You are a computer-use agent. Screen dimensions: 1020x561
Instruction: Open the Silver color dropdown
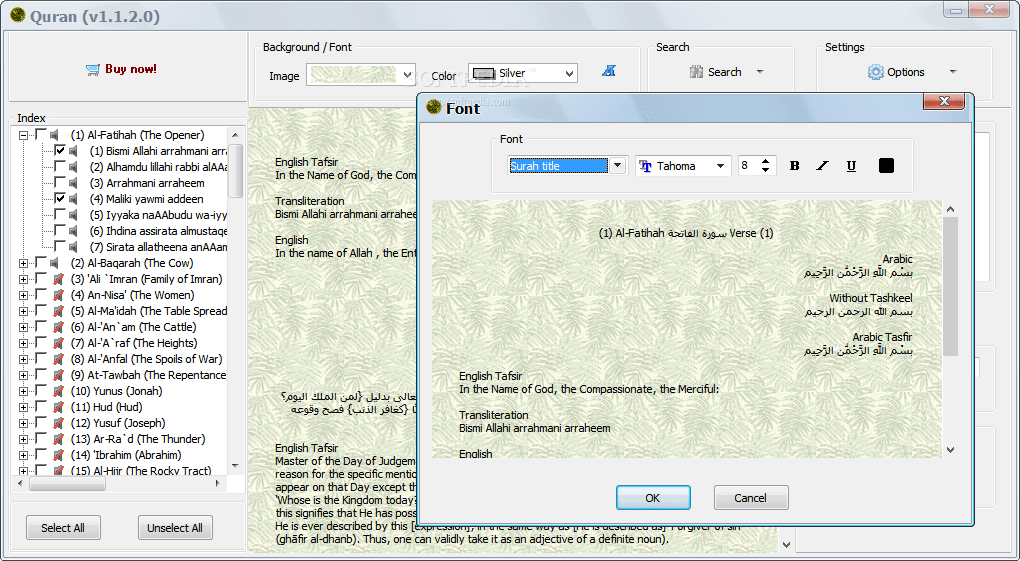coord(570,74)
